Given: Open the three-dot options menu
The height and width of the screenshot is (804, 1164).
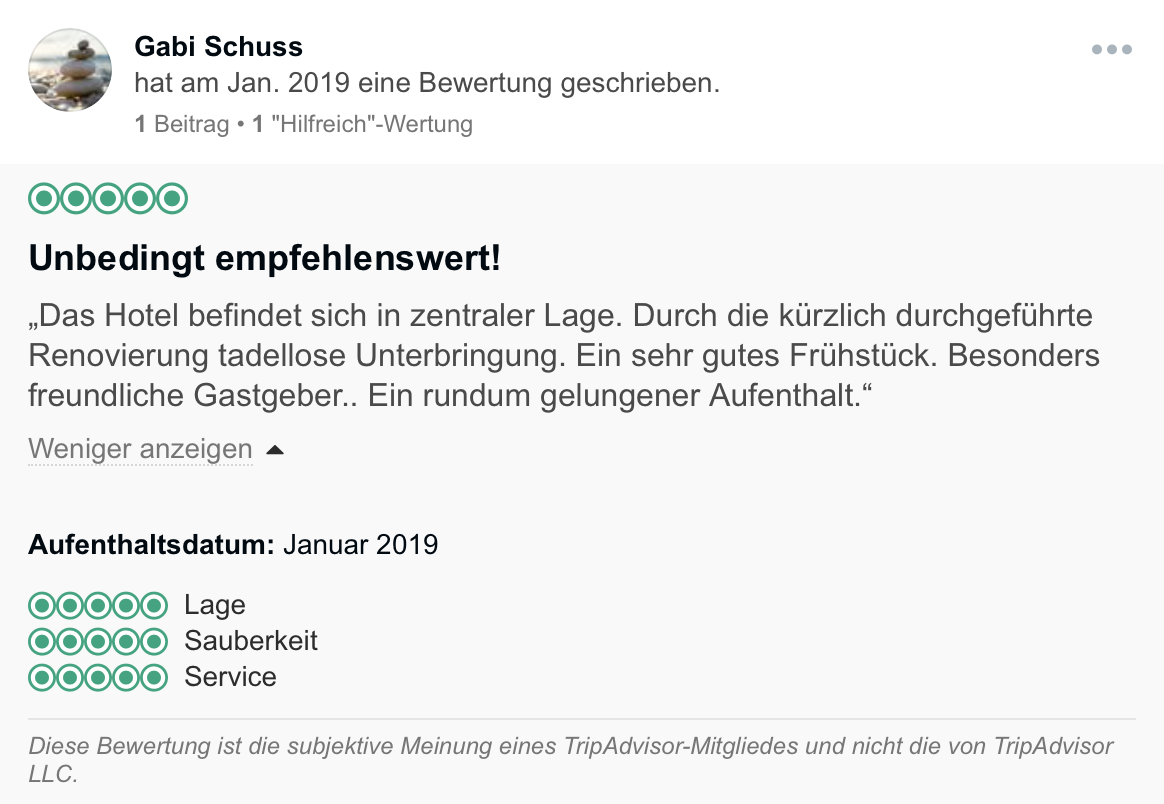Looking at the screenshot, I should coord(1111,49).
